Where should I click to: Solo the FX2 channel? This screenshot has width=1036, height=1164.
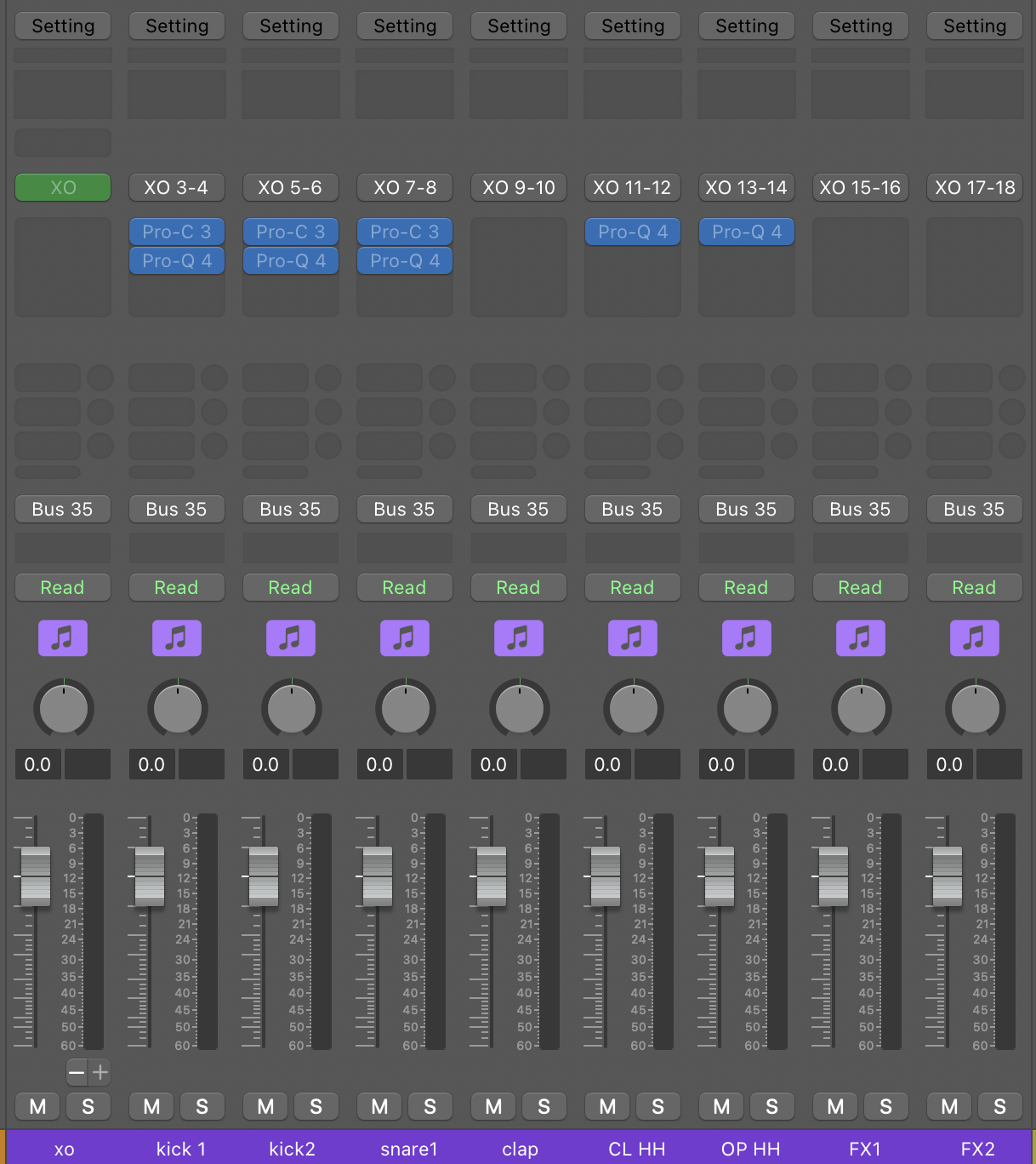coord(1000,1106)
